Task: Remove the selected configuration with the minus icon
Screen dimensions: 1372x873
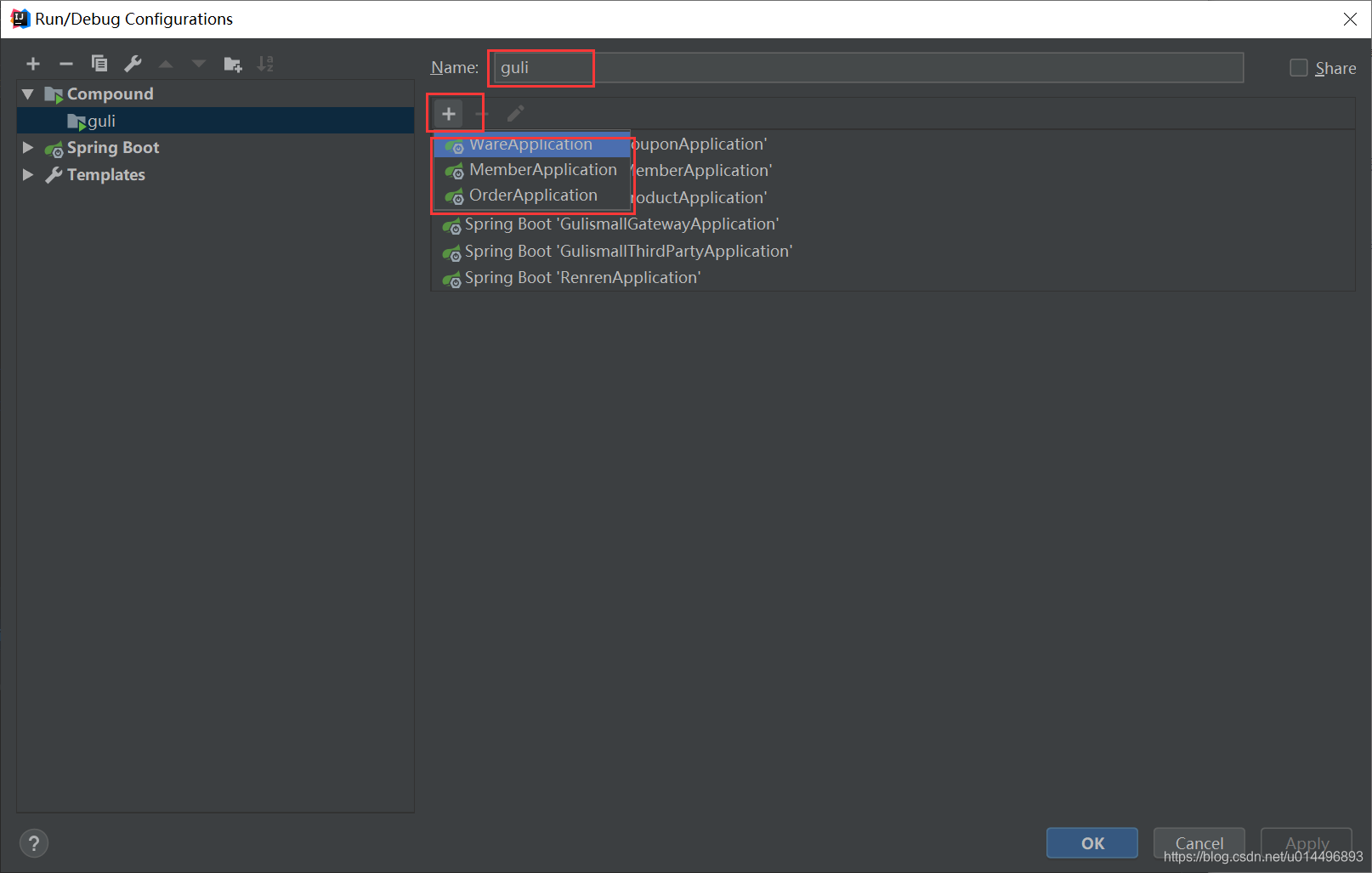Action: pos(66,64)
